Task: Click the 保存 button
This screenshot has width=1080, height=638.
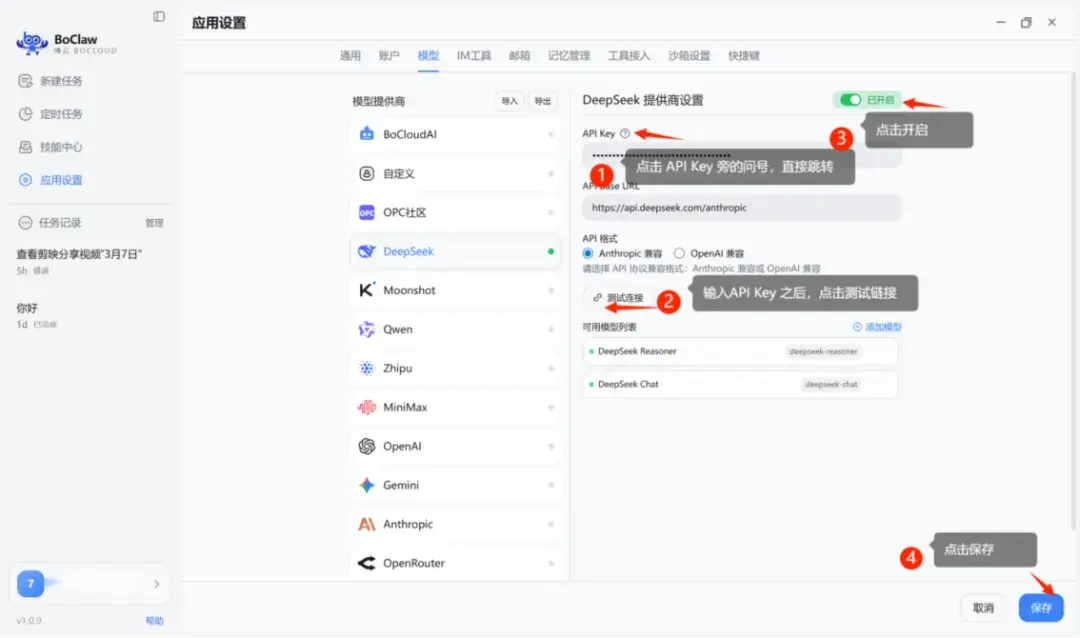Action: (1041, 608)
